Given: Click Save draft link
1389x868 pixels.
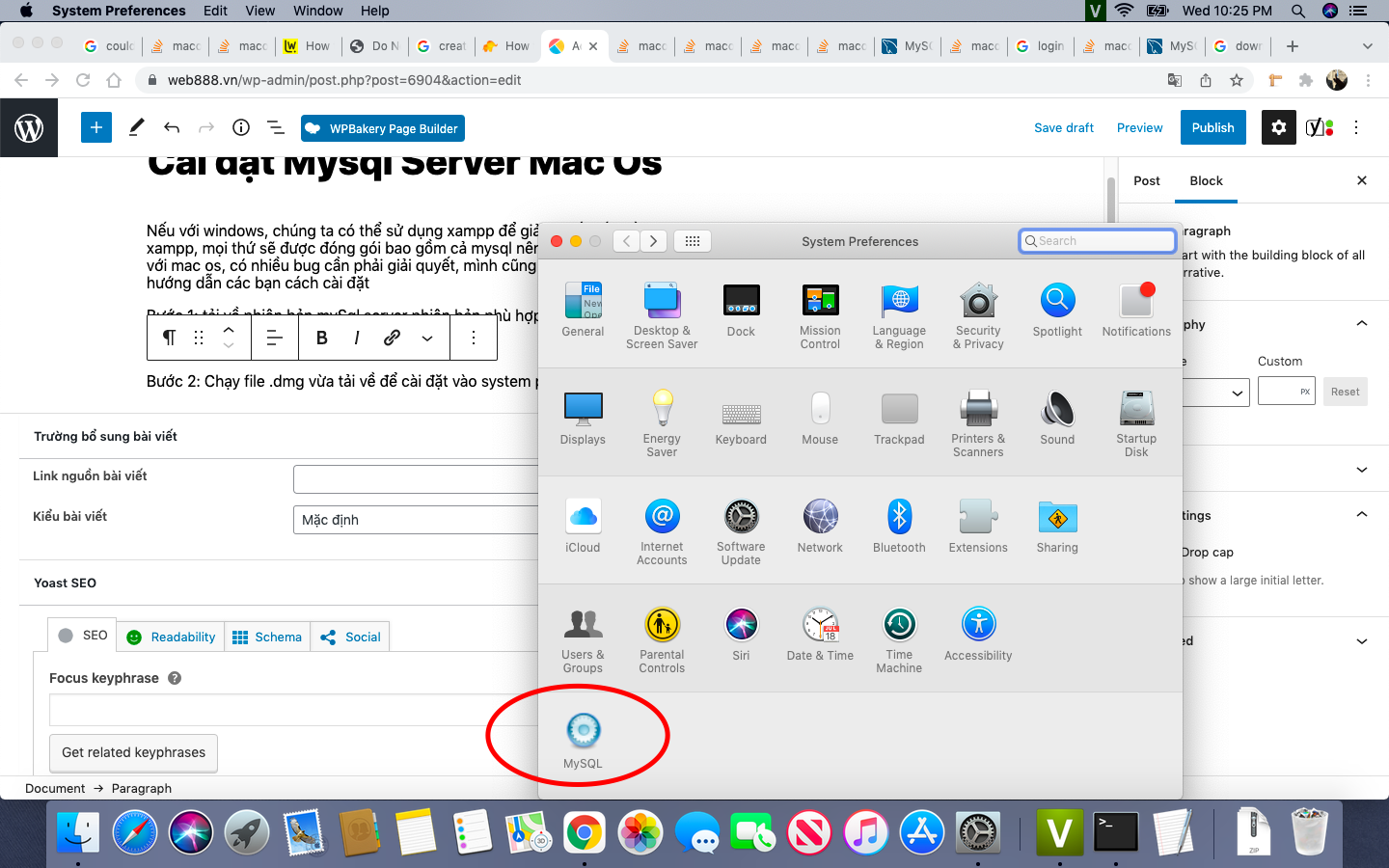Looking at the screenshot, I should tap(1064, 127).
